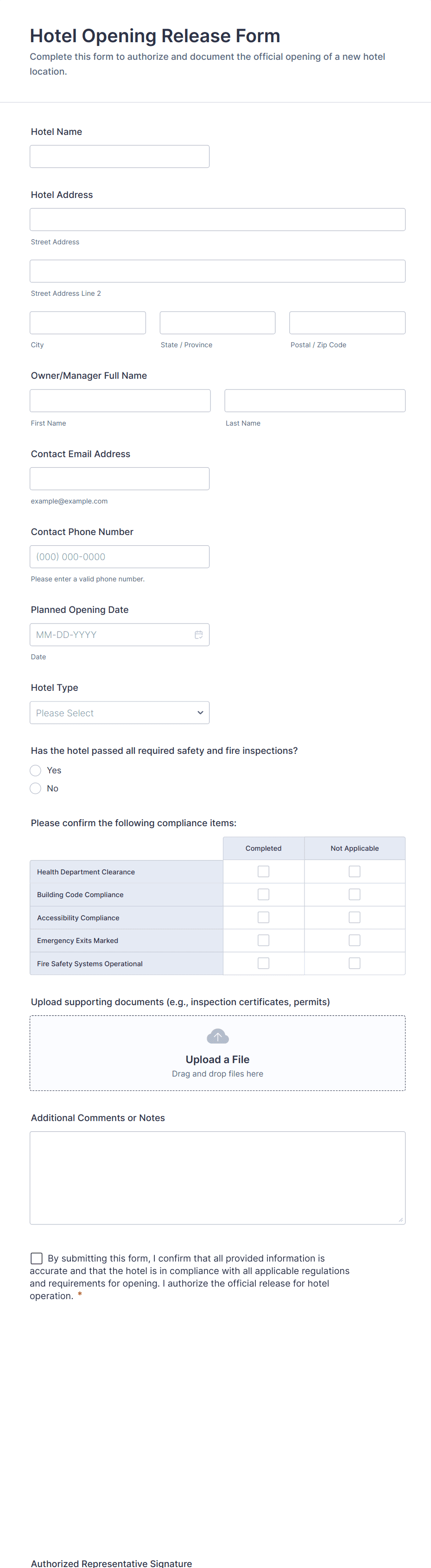
Task: Check Not Applicable for Building Code Compliance
Action: coord(354,894)
